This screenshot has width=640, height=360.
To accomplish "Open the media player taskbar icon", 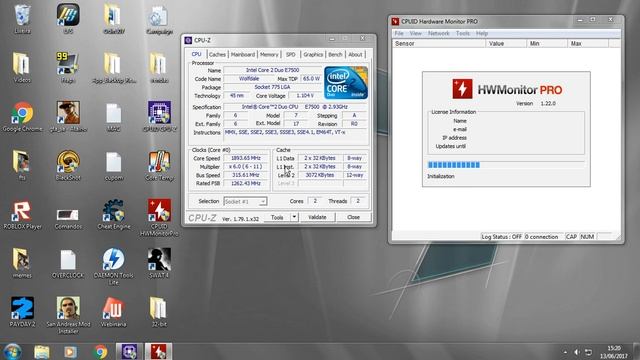I will click(x=70, y=351).
